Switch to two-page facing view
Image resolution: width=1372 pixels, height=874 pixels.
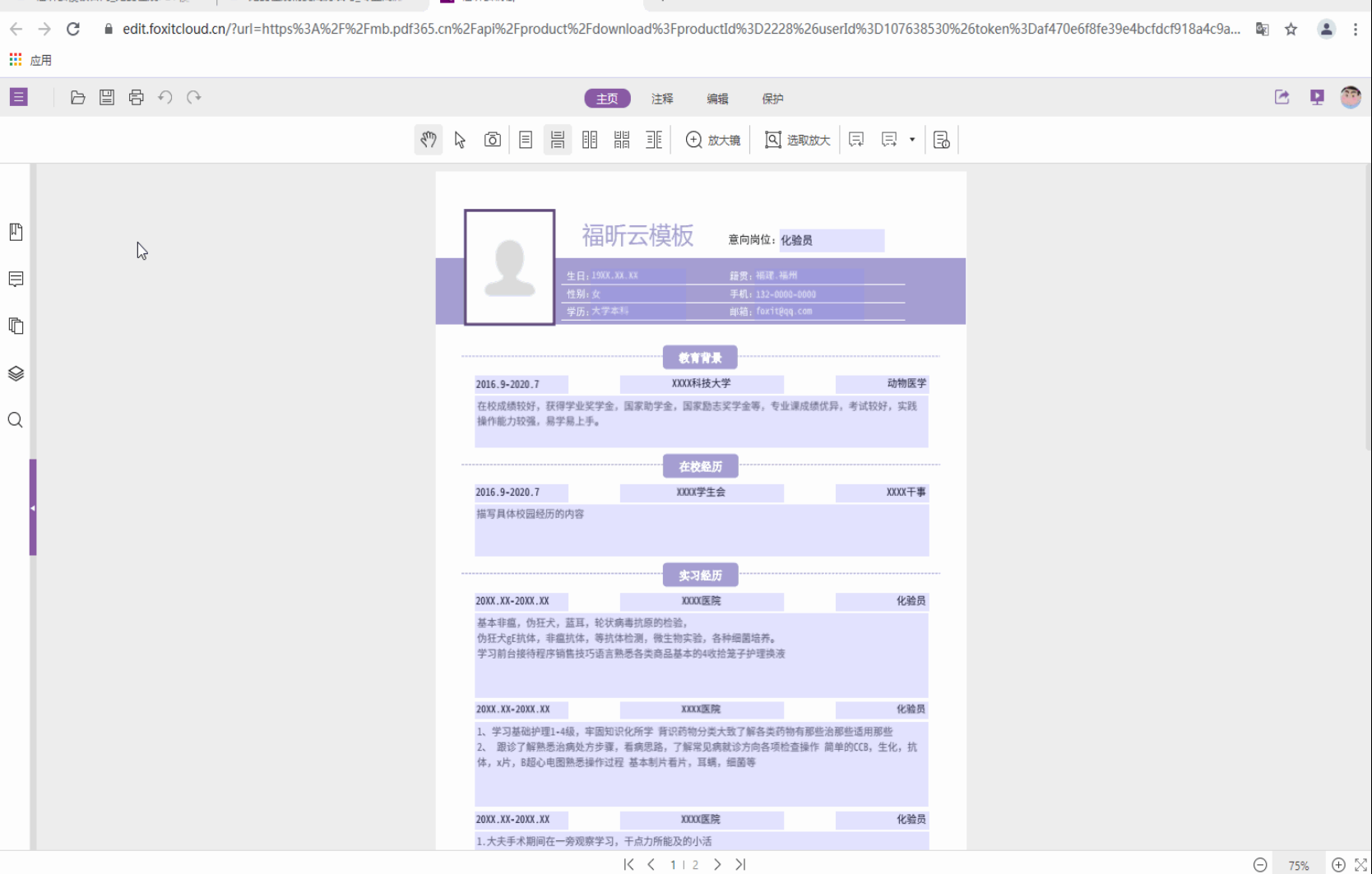pyautogui.click(x=590, y=140)
